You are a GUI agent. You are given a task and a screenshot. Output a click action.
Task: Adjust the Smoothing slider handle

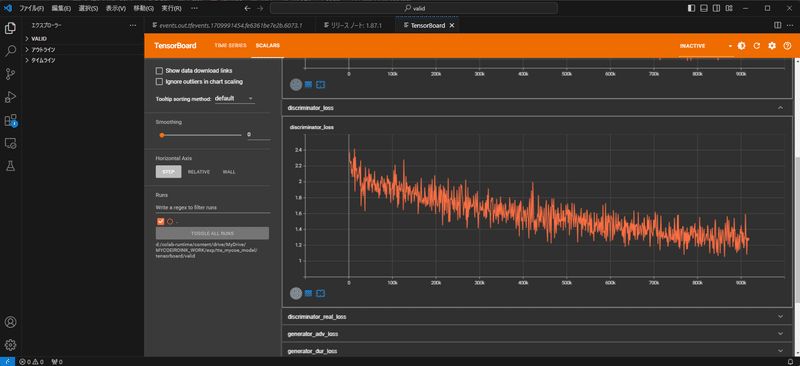[162, 135]
